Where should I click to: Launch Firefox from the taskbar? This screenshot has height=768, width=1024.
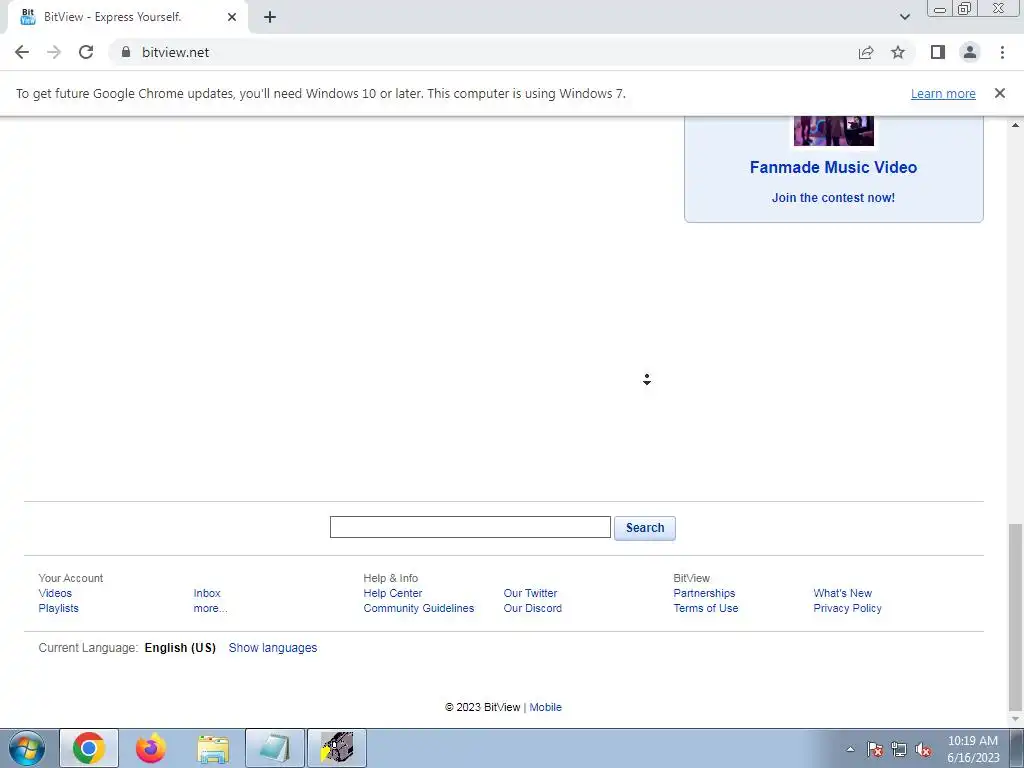coord(151,748)
